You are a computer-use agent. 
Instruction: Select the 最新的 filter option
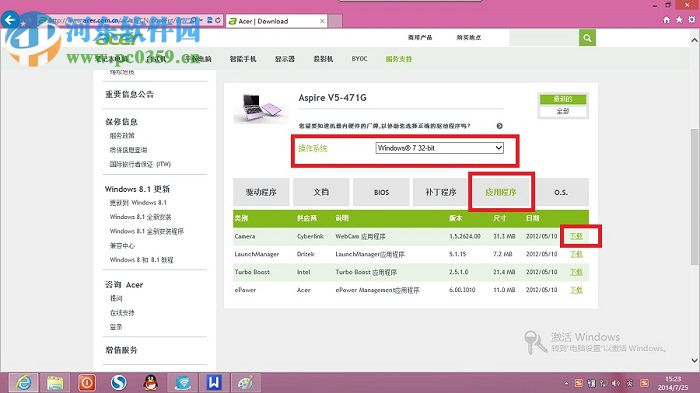click(x=563, y=99)
